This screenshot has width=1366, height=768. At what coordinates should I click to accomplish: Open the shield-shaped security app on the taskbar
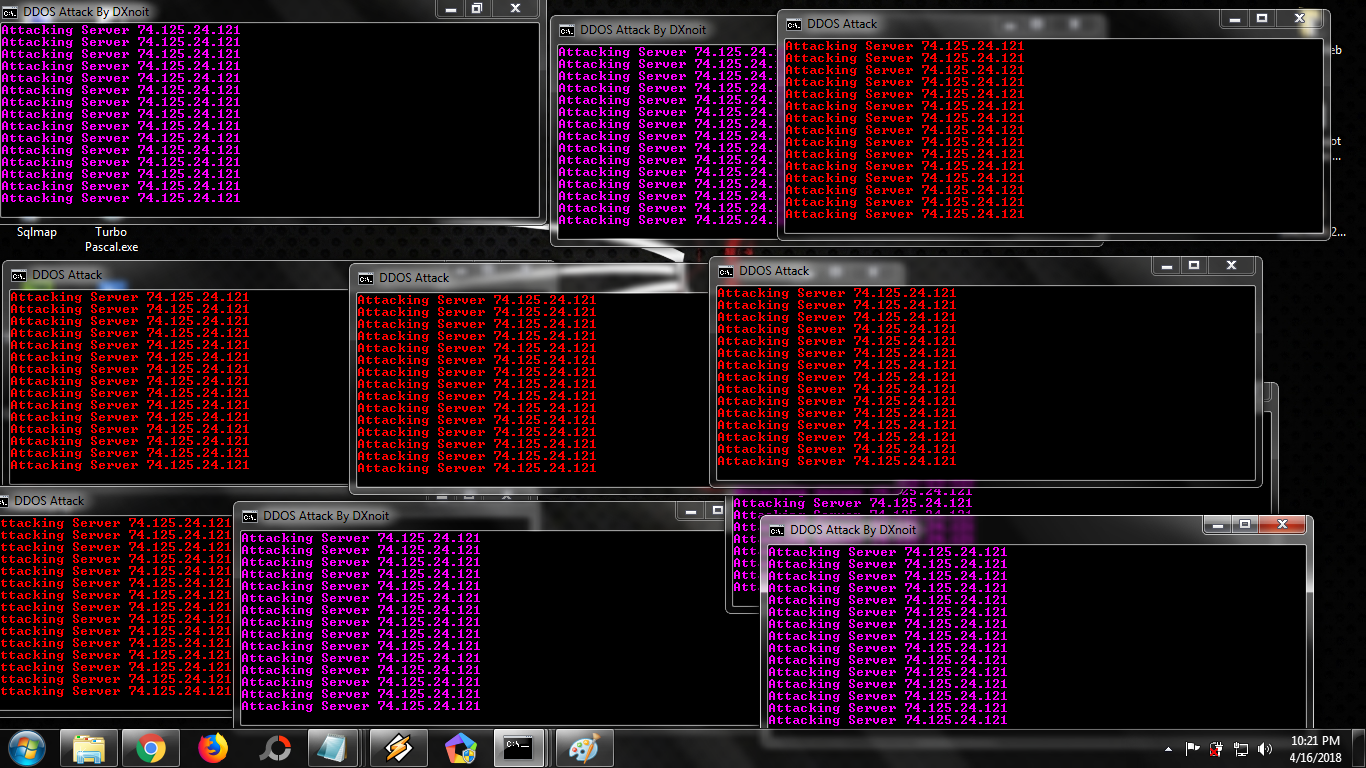click(x=460, y=748)
